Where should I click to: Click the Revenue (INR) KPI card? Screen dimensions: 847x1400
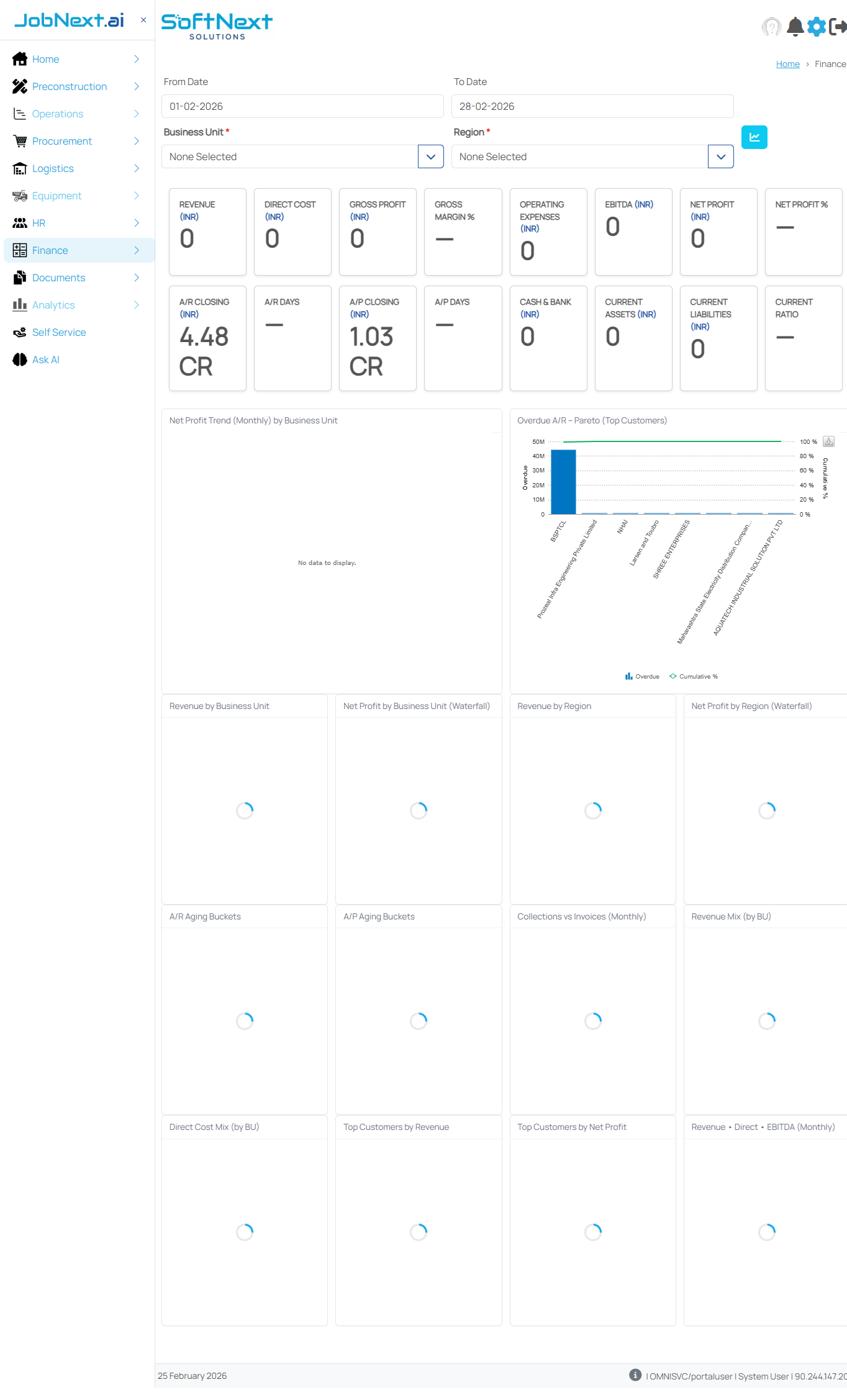pyautogui.click(x=207, y=232)
